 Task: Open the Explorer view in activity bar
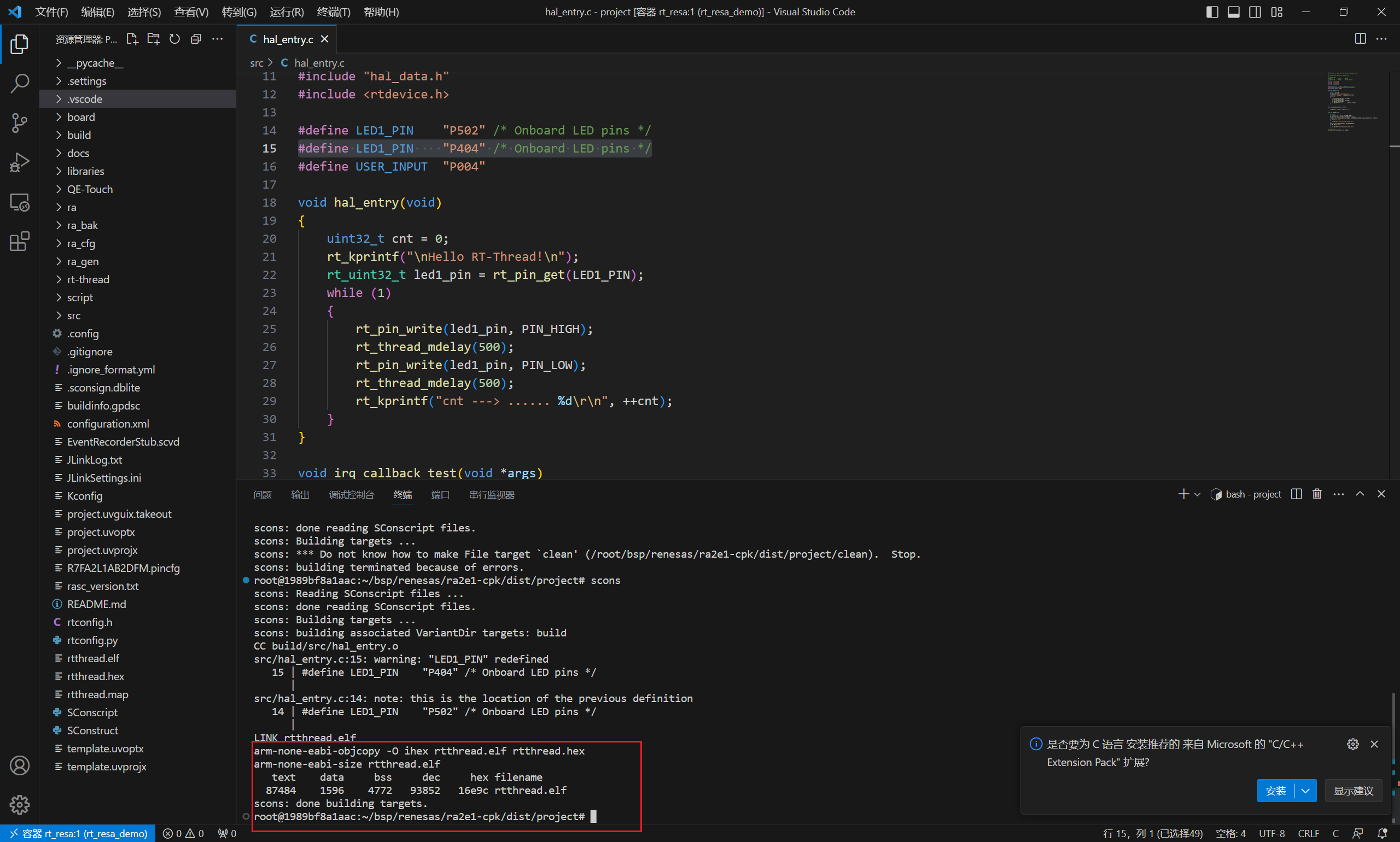pos(19,44)
